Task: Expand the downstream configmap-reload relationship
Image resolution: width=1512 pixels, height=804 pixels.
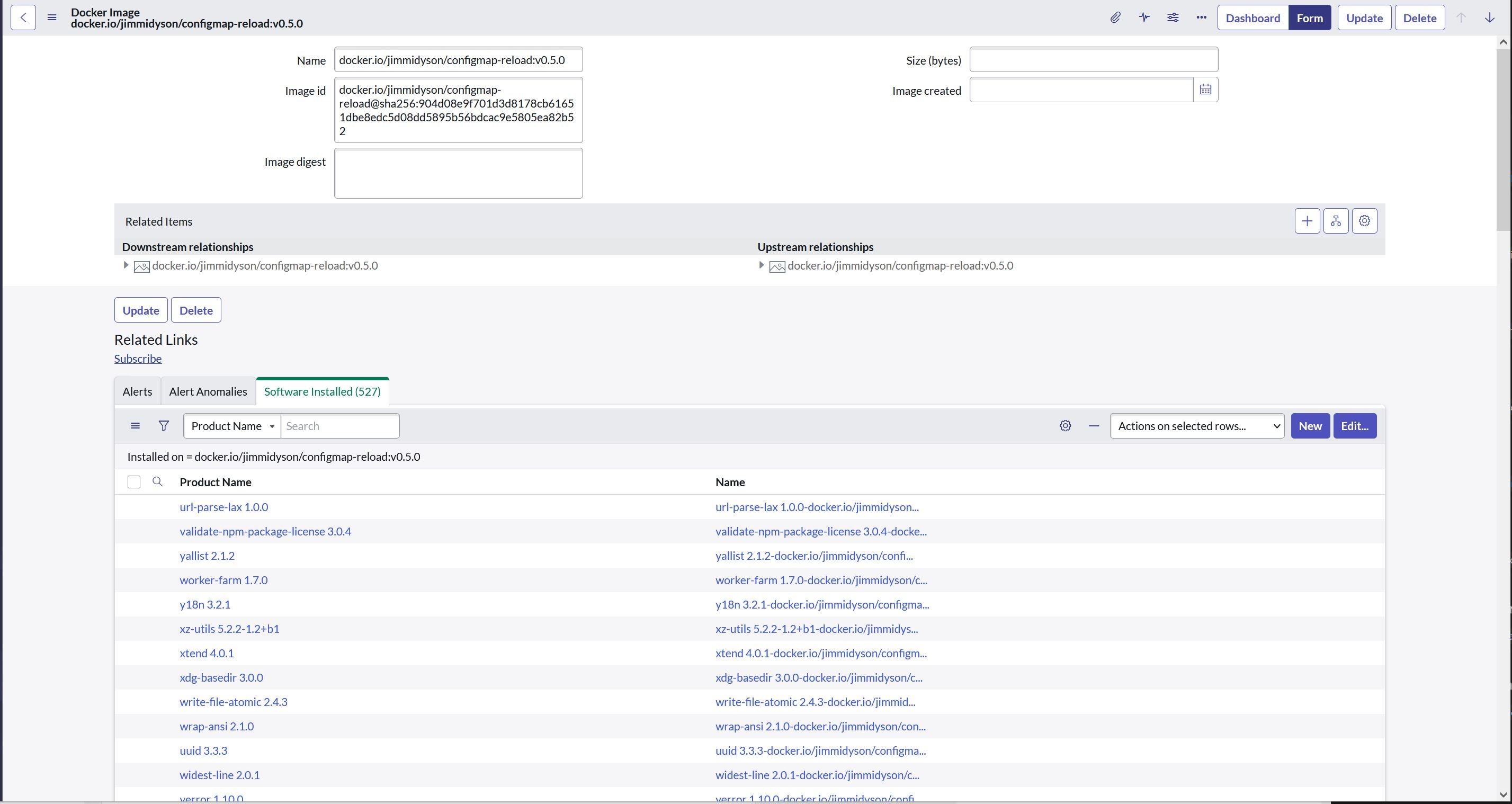Action: tap(126, 265)
